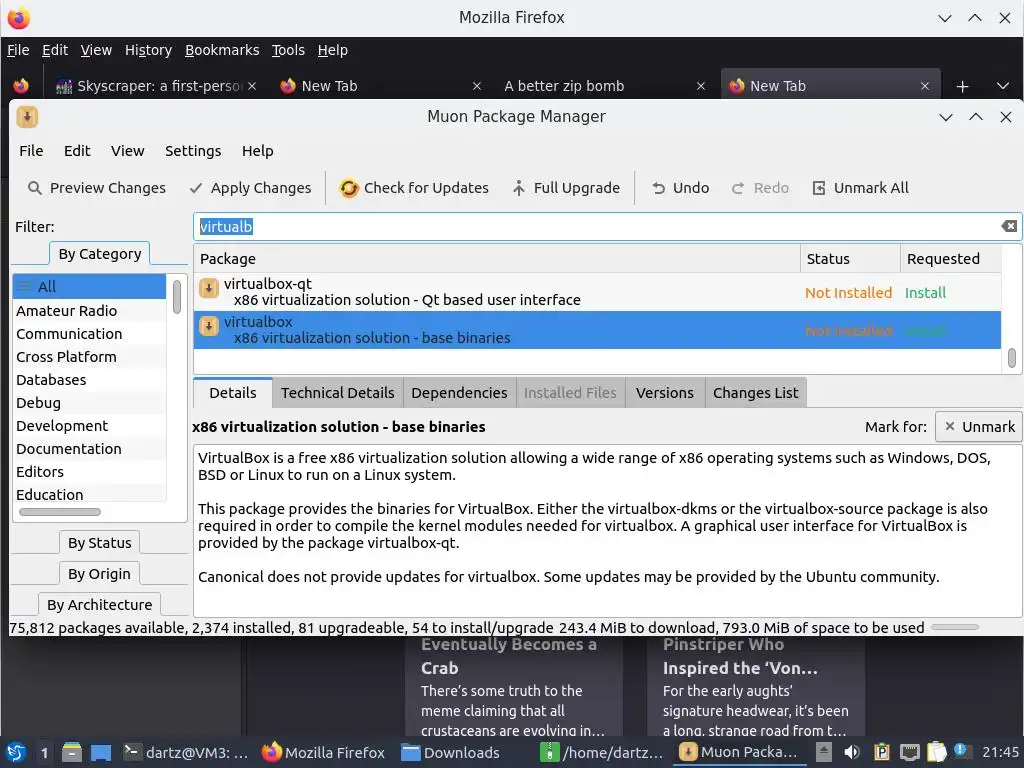
Task: Open Muon View menu
Action: pos(127,151)
